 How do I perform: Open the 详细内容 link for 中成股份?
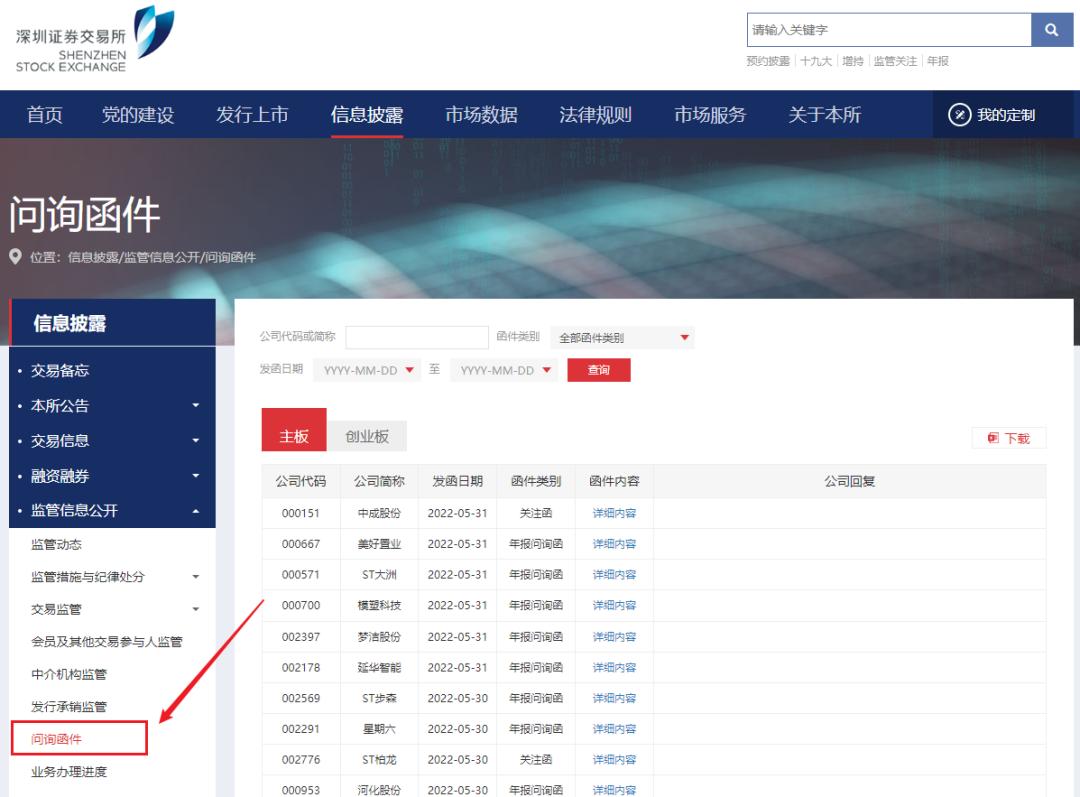pyautogui.click(x=619, y=513)
